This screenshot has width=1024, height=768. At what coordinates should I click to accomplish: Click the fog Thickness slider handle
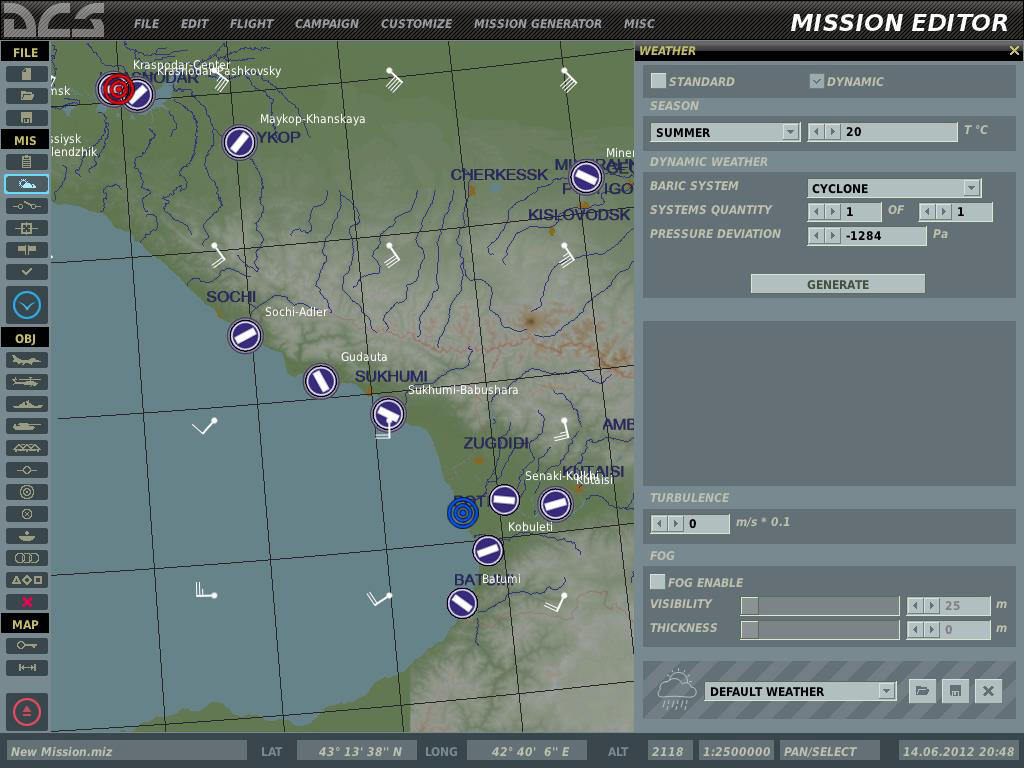[x=750, y=630]
